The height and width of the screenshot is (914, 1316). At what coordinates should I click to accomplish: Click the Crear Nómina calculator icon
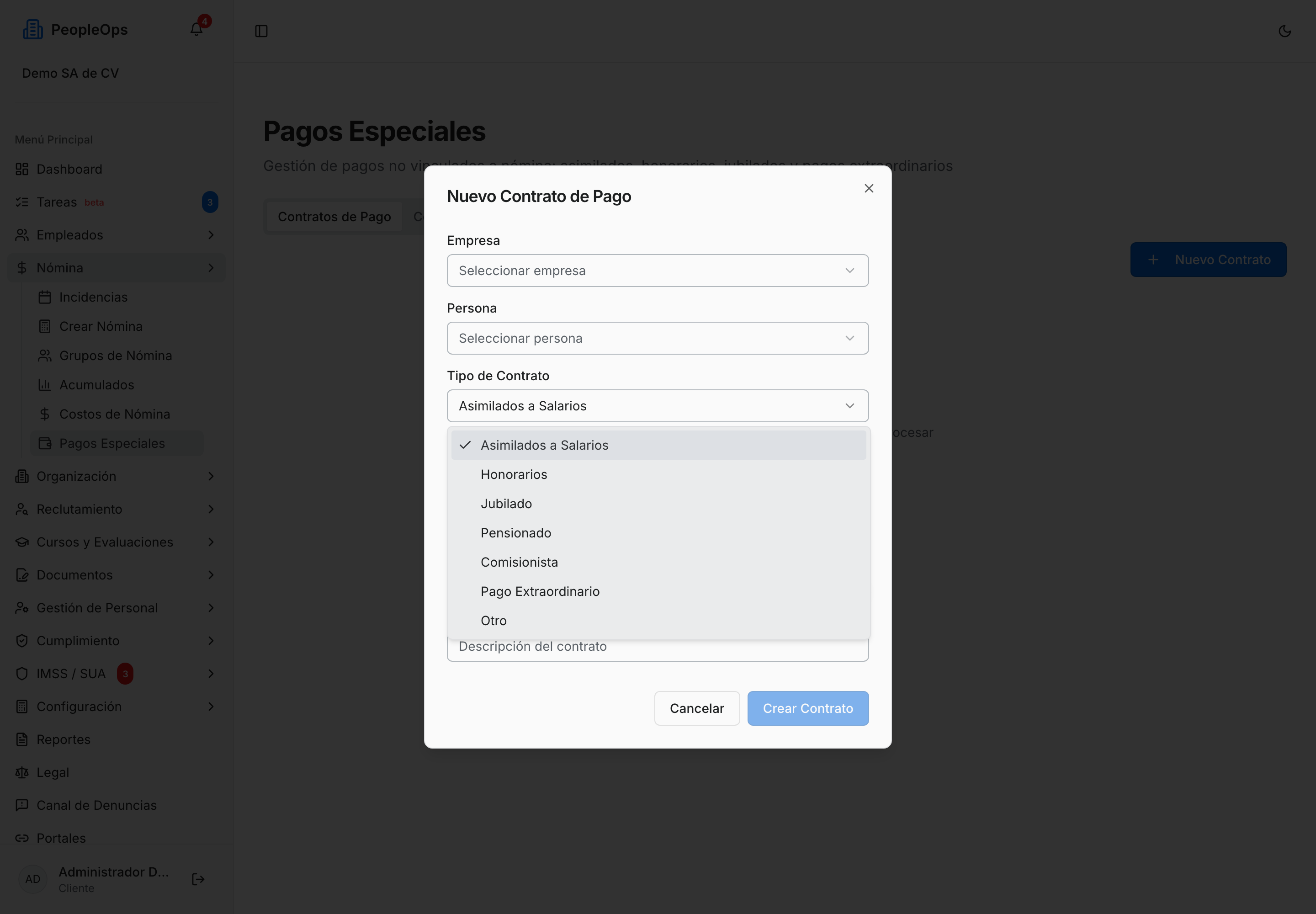coord(45,326)
